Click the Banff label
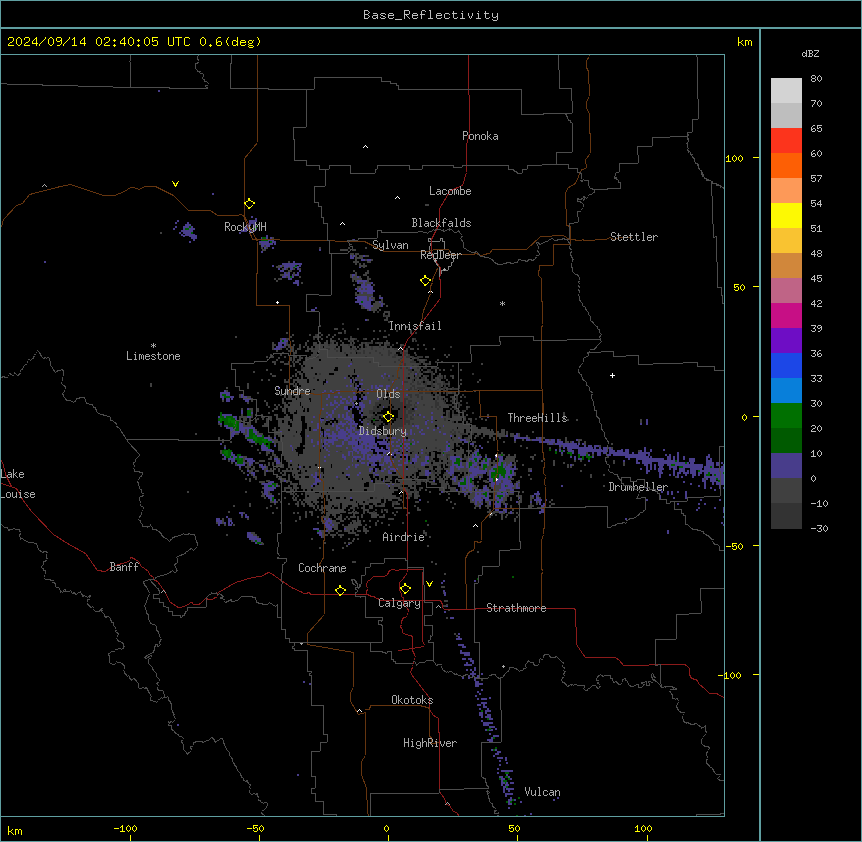 tap(124, 567)
